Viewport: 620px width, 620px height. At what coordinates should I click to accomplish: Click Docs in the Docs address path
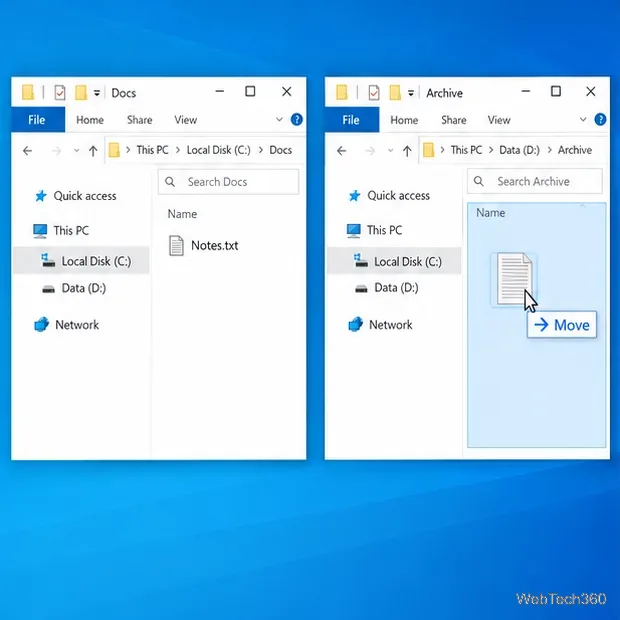click(x=280, y=150)
